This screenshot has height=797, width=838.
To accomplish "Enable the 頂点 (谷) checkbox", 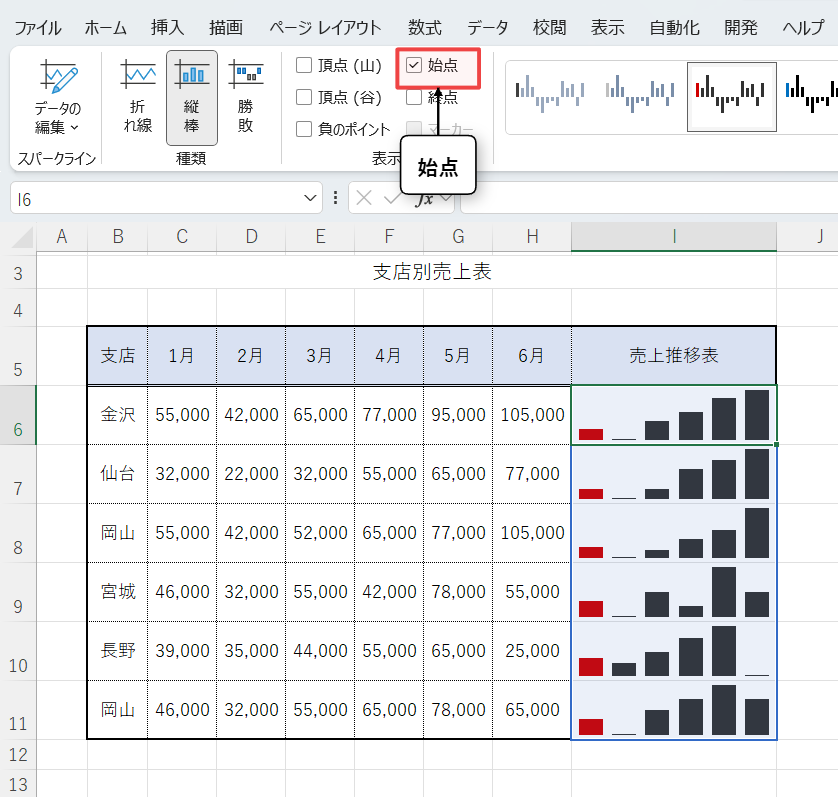I will point(304,97).
